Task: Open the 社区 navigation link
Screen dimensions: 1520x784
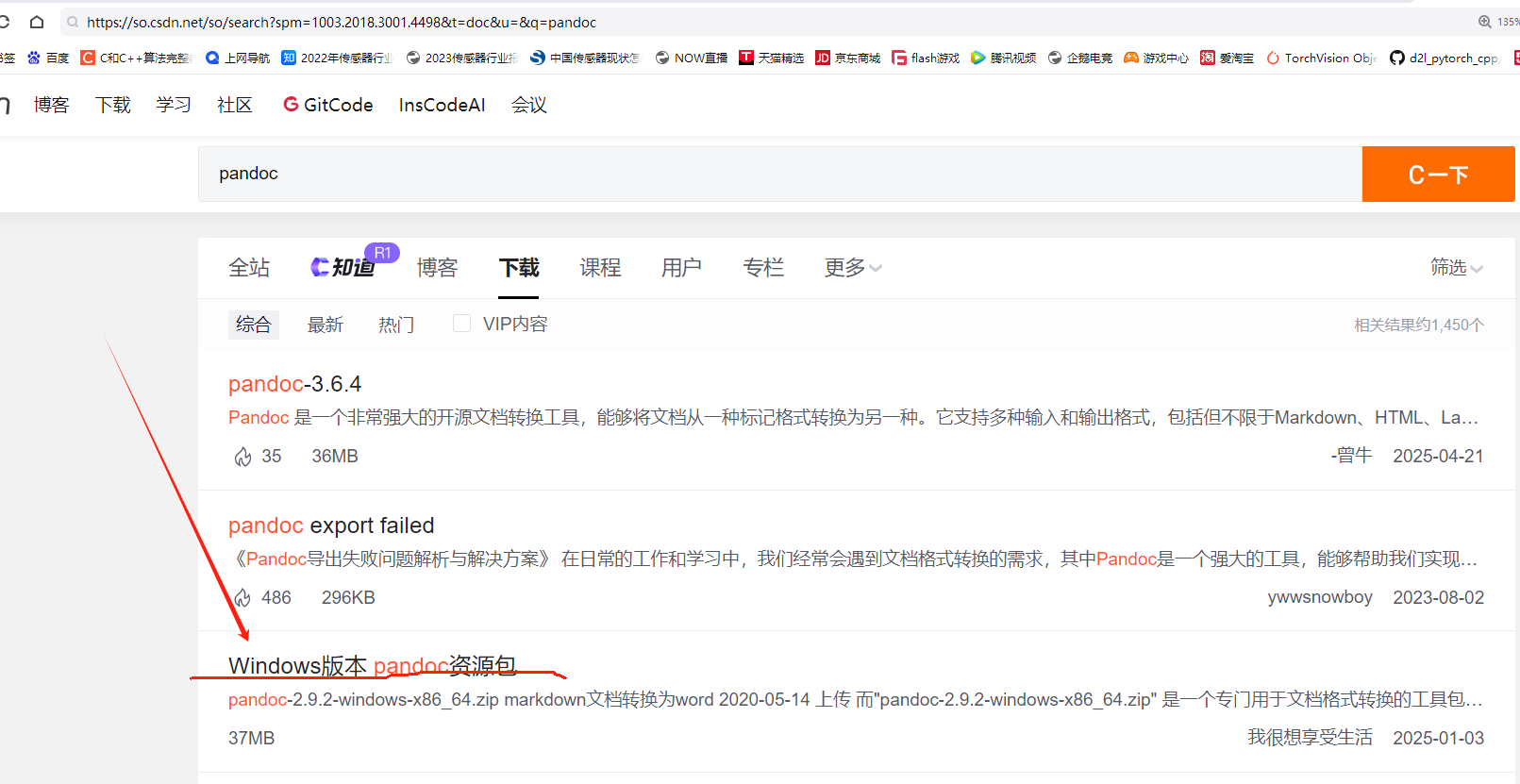Action: coord(235,105)
